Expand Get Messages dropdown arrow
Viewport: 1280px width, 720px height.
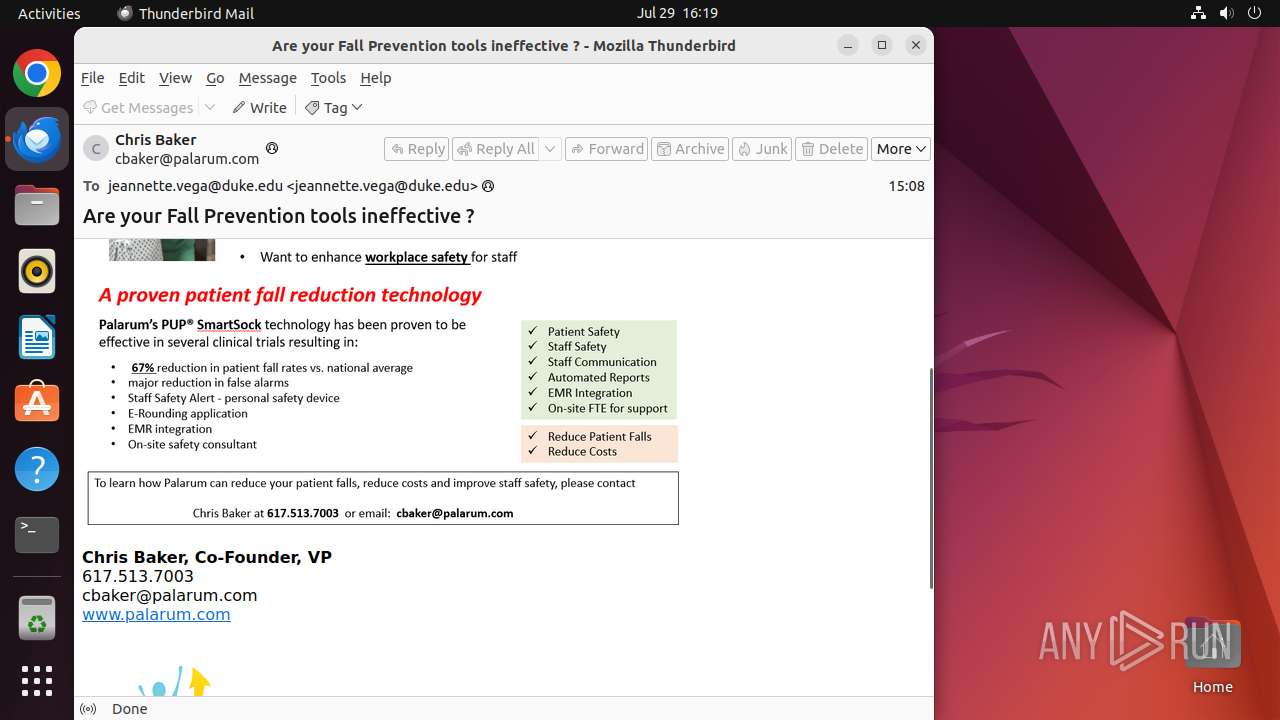[210, 107]
